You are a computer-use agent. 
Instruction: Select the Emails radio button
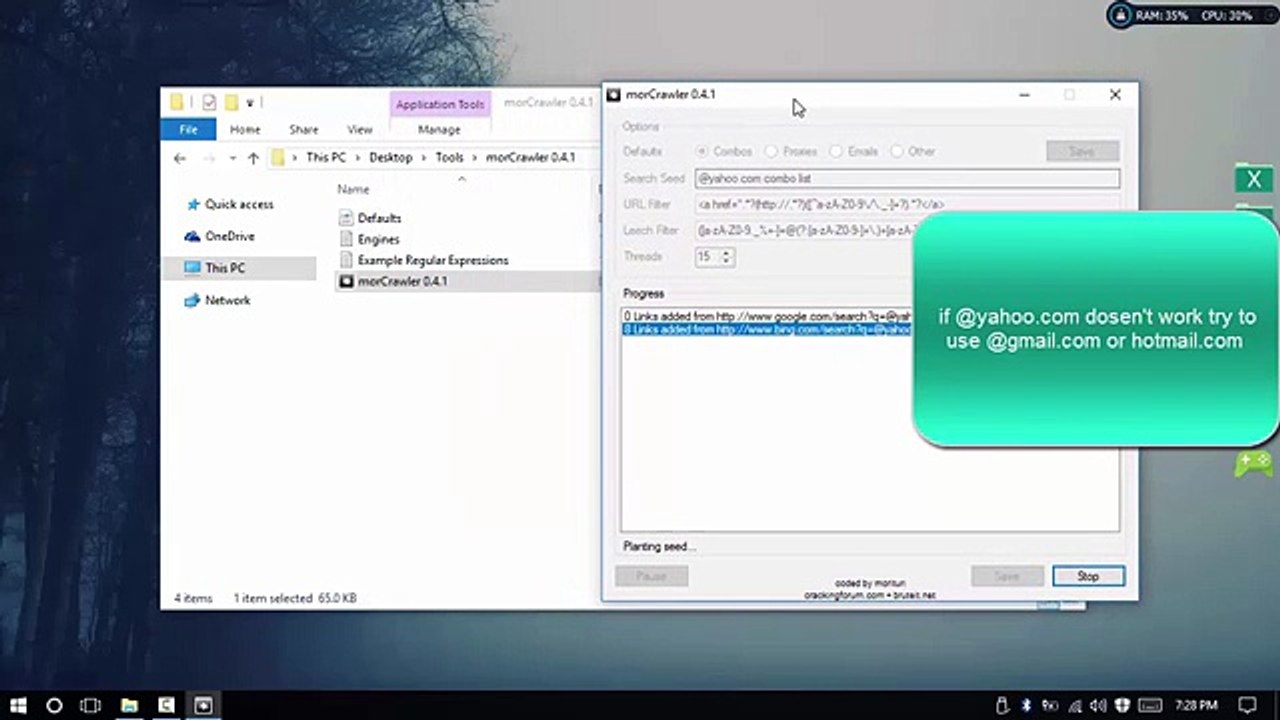[835, 152]
